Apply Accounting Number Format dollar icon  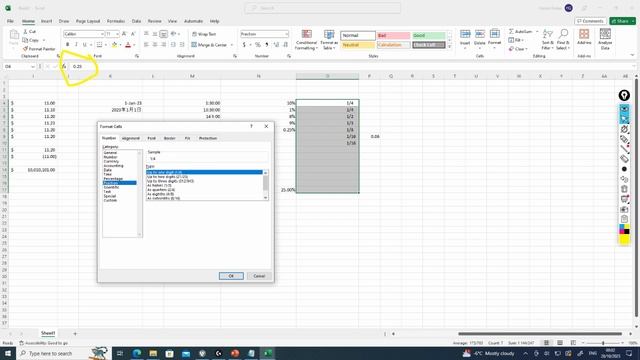coord(244,45)
